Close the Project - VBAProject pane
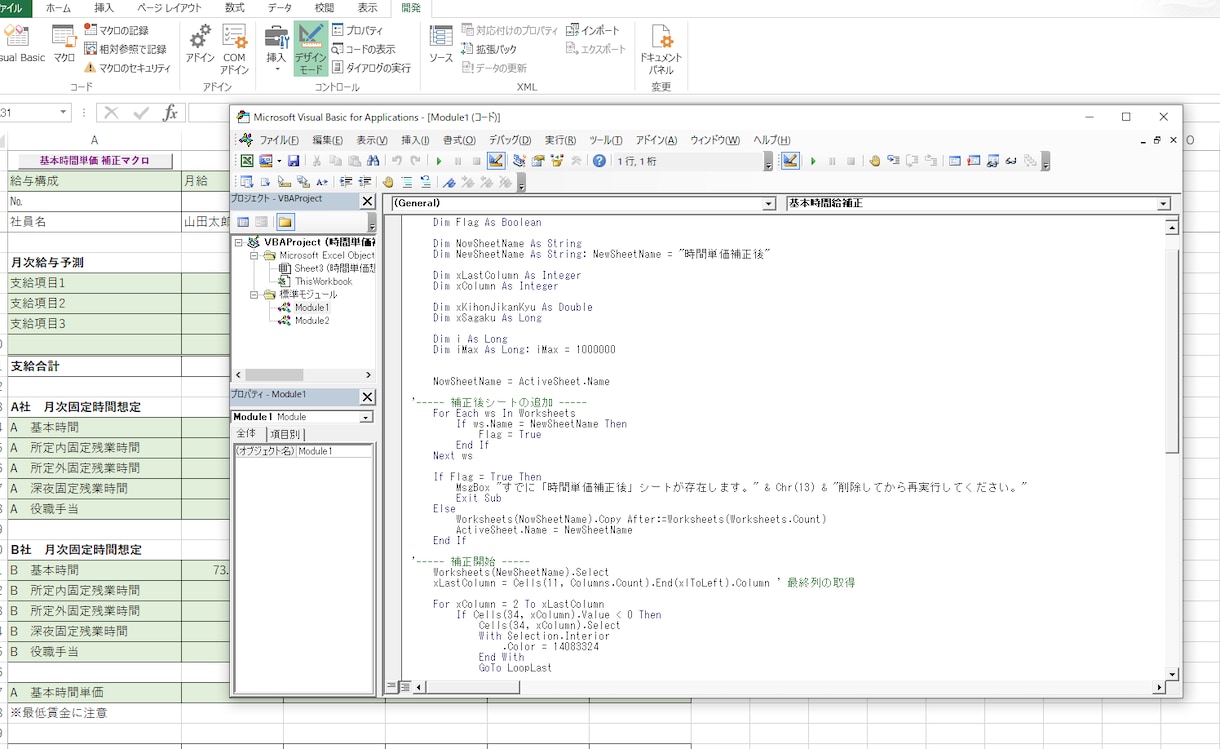Image resolution: width=1220 pixels, height=749 pixels. (x=367, y=201)
